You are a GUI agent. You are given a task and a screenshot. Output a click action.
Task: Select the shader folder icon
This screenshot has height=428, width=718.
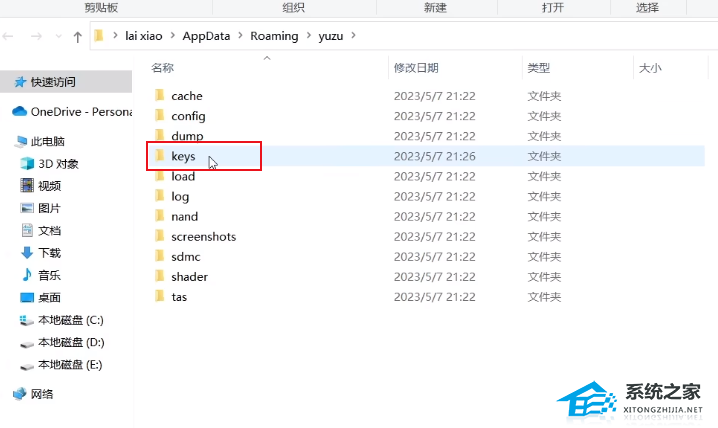pyautogui.click(x=159, y=276)
